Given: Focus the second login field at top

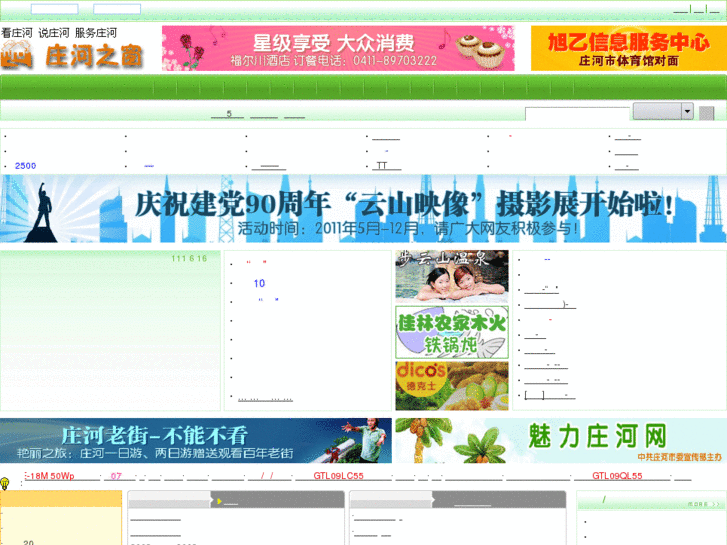Looking at the screenshot, I should click(x=117, y=9).
